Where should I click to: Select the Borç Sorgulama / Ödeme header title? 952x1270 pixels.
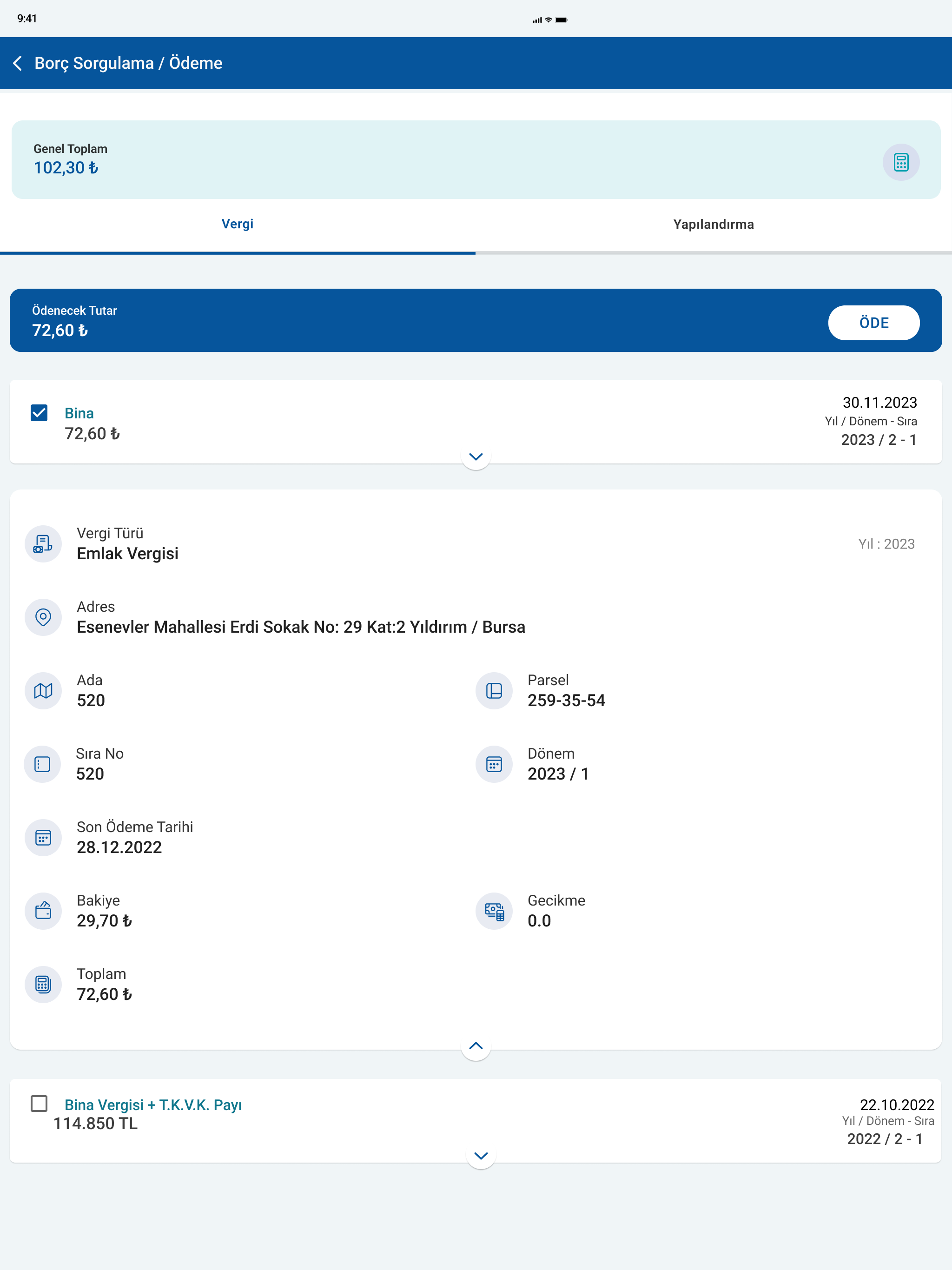(129, 63)
